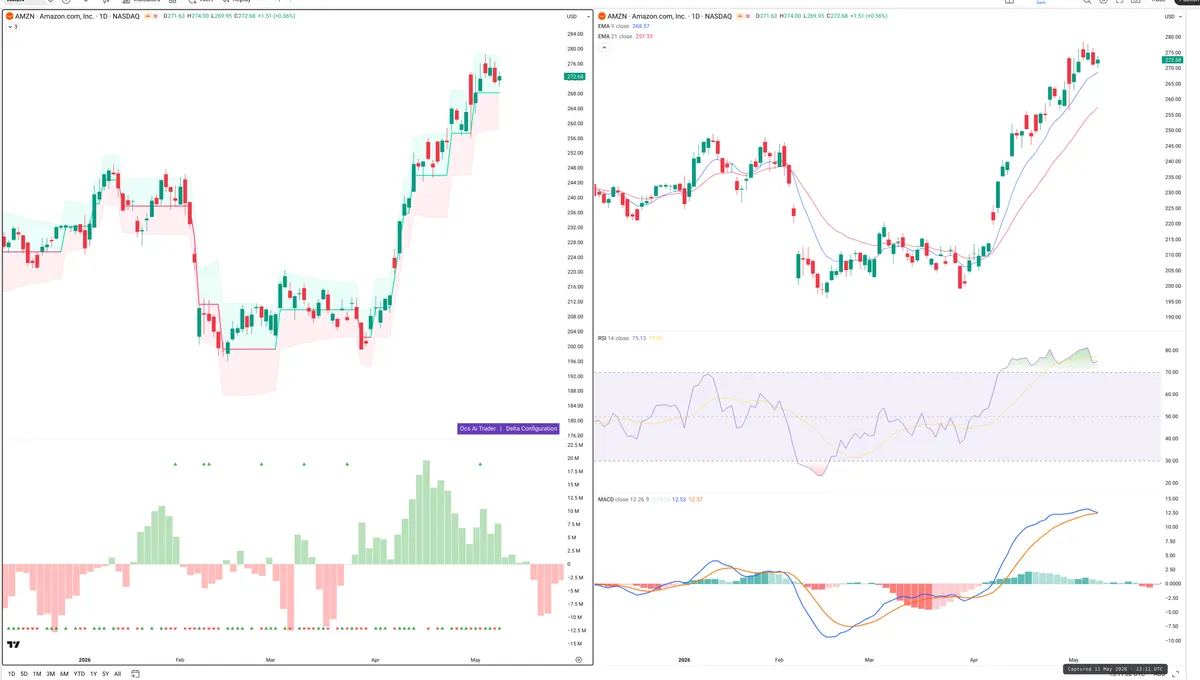Select EMA 21 close legend on right chart
Viewport: 1200px width, 680px height.
coord(615,36)
